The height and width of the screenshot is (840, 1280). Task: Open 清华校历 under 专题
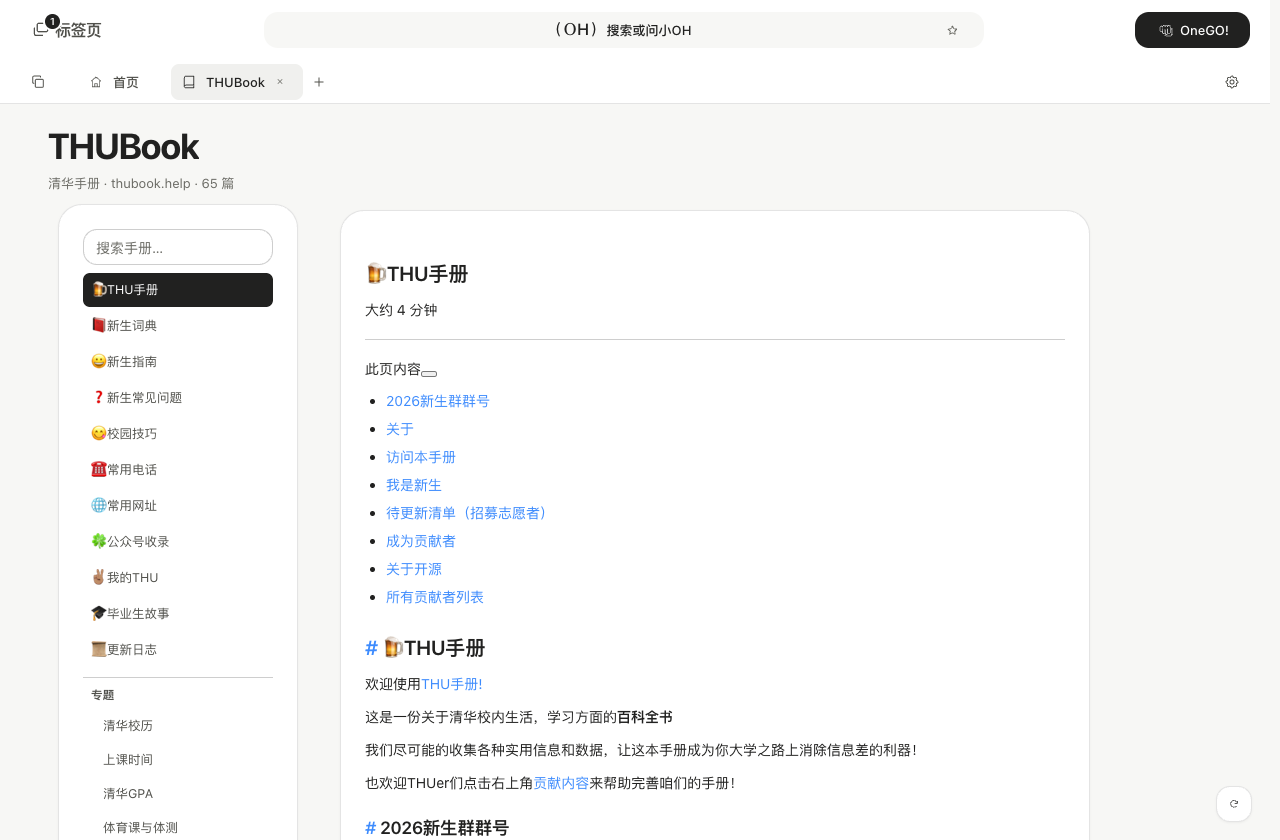pos(178,726)
